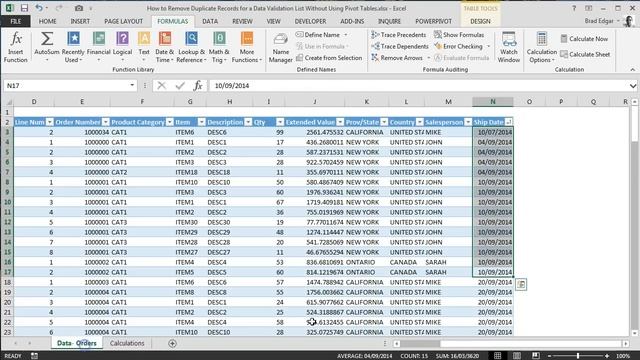Click the Paste Options smart tag
Screen dimensions: 640x360
521,284
